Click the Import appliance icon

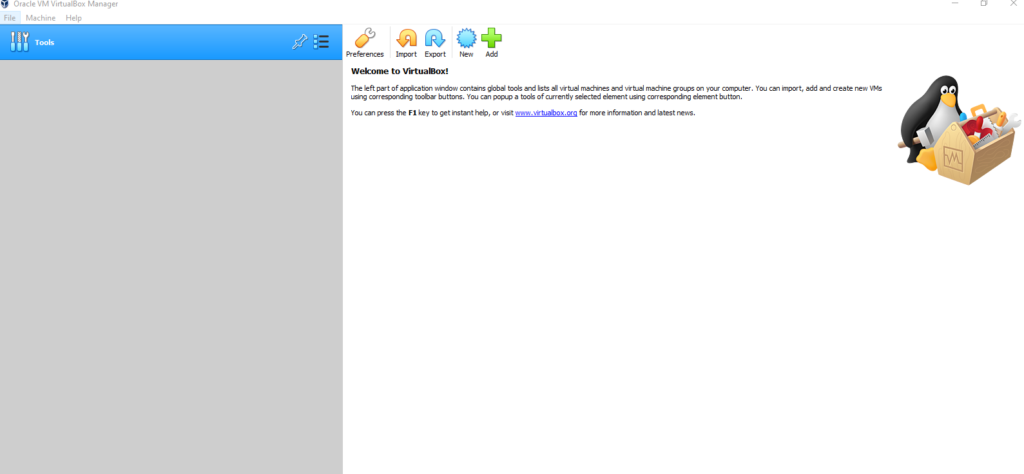(x=406, y=43)
